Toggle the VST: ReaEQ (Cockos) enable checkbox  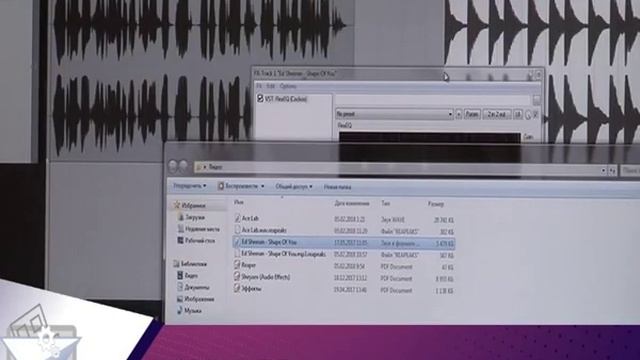260,98
